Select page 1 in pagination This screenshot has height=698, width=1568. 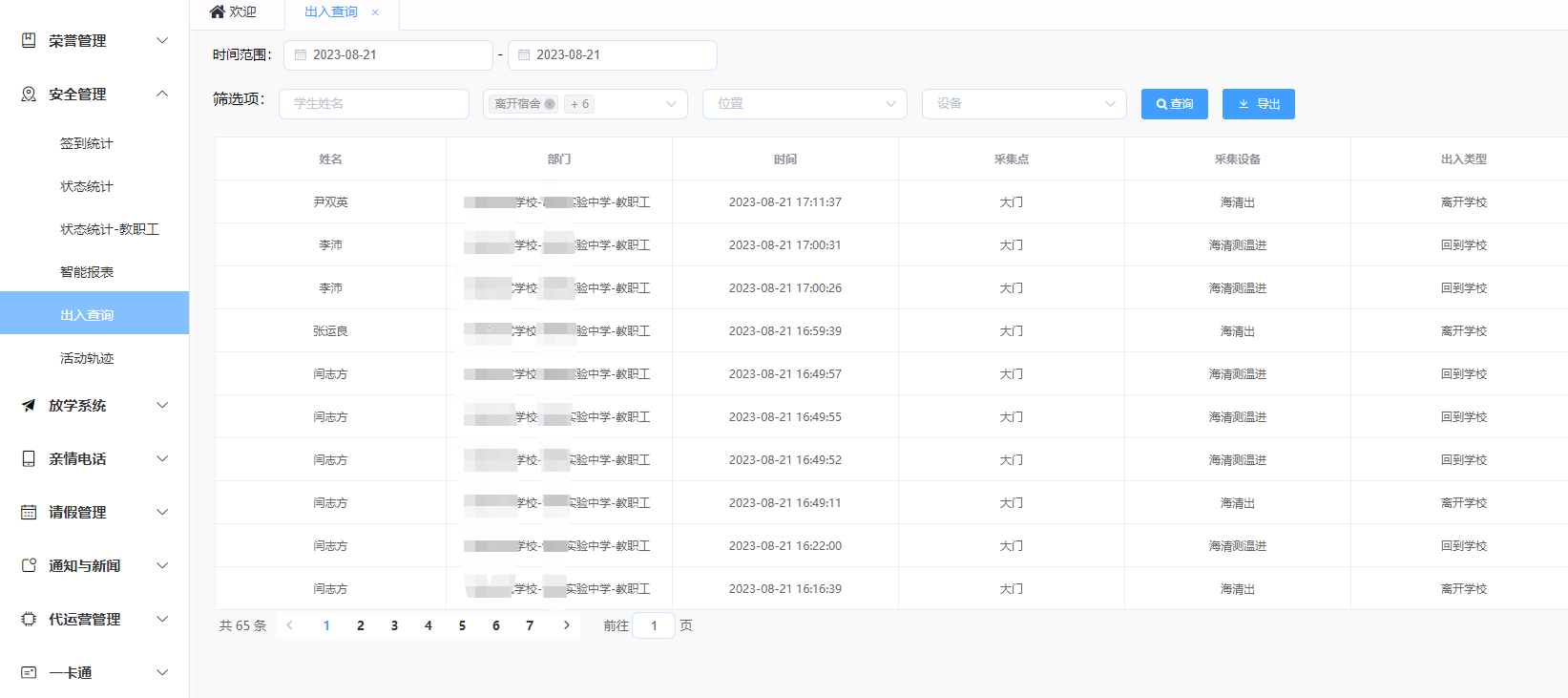point(326,625)
